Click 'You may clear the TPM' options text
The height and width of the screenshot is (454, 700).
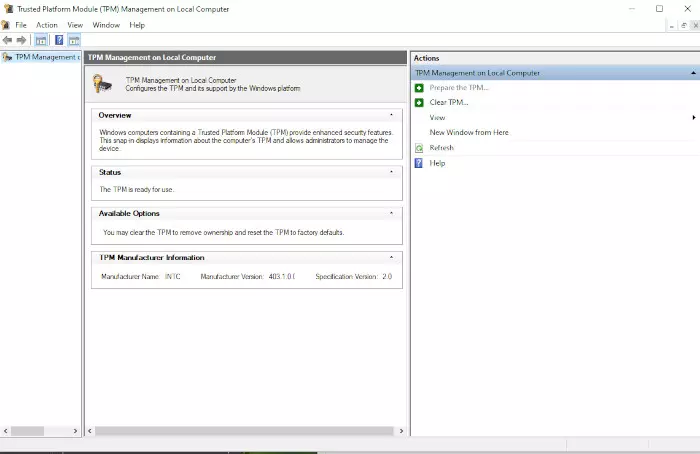(x=223, y=232)
